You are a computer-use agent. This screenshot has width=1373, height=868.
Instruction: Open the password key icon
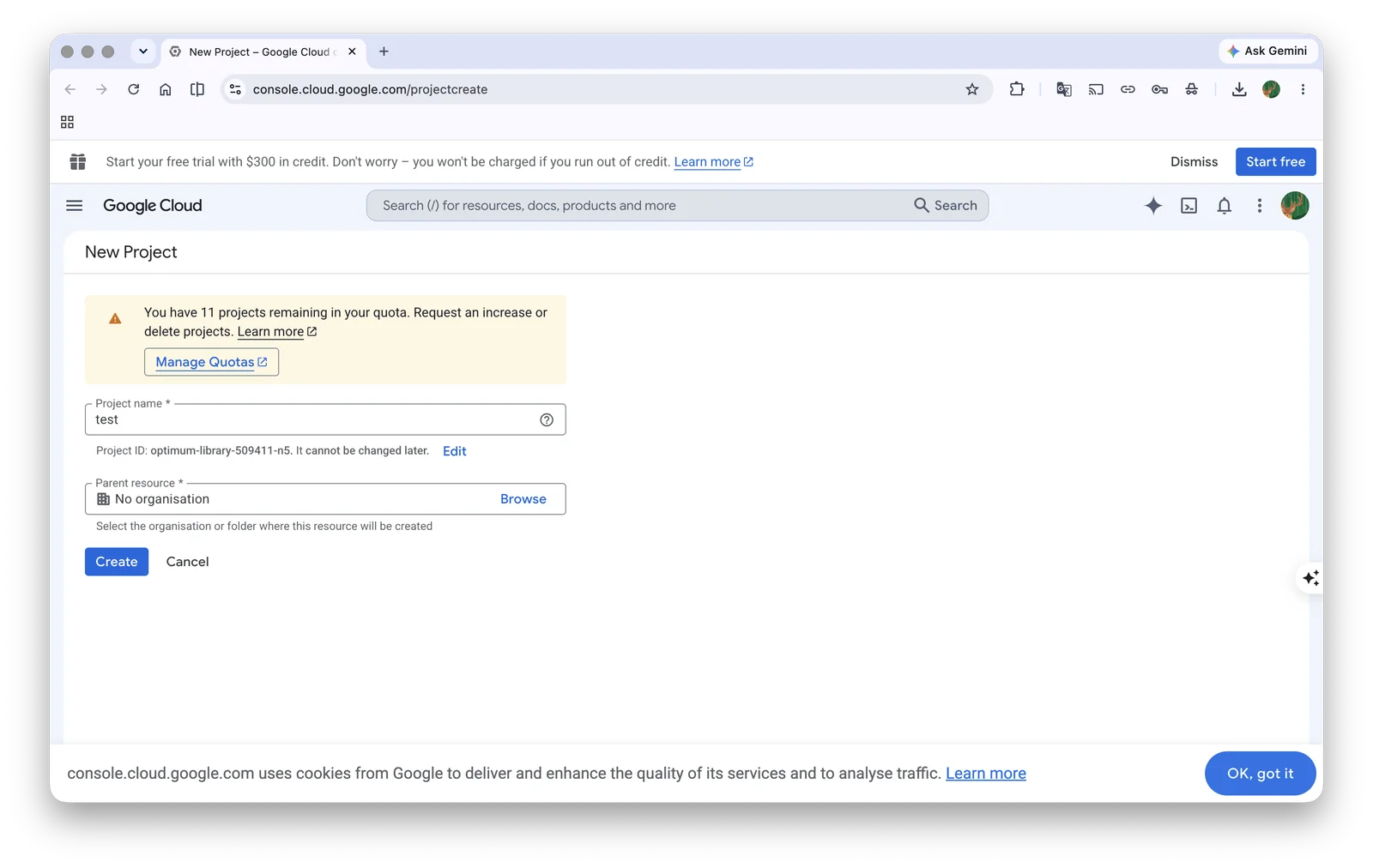1159,89
